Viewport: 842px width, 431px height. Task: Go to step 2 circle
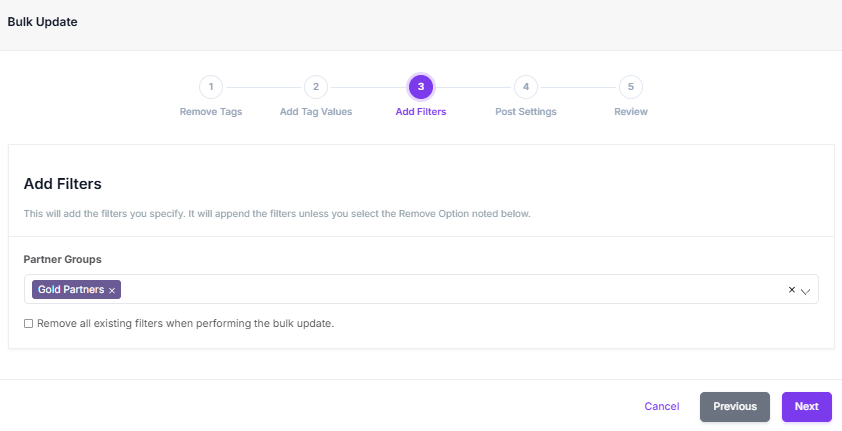[x=316, y=87]
